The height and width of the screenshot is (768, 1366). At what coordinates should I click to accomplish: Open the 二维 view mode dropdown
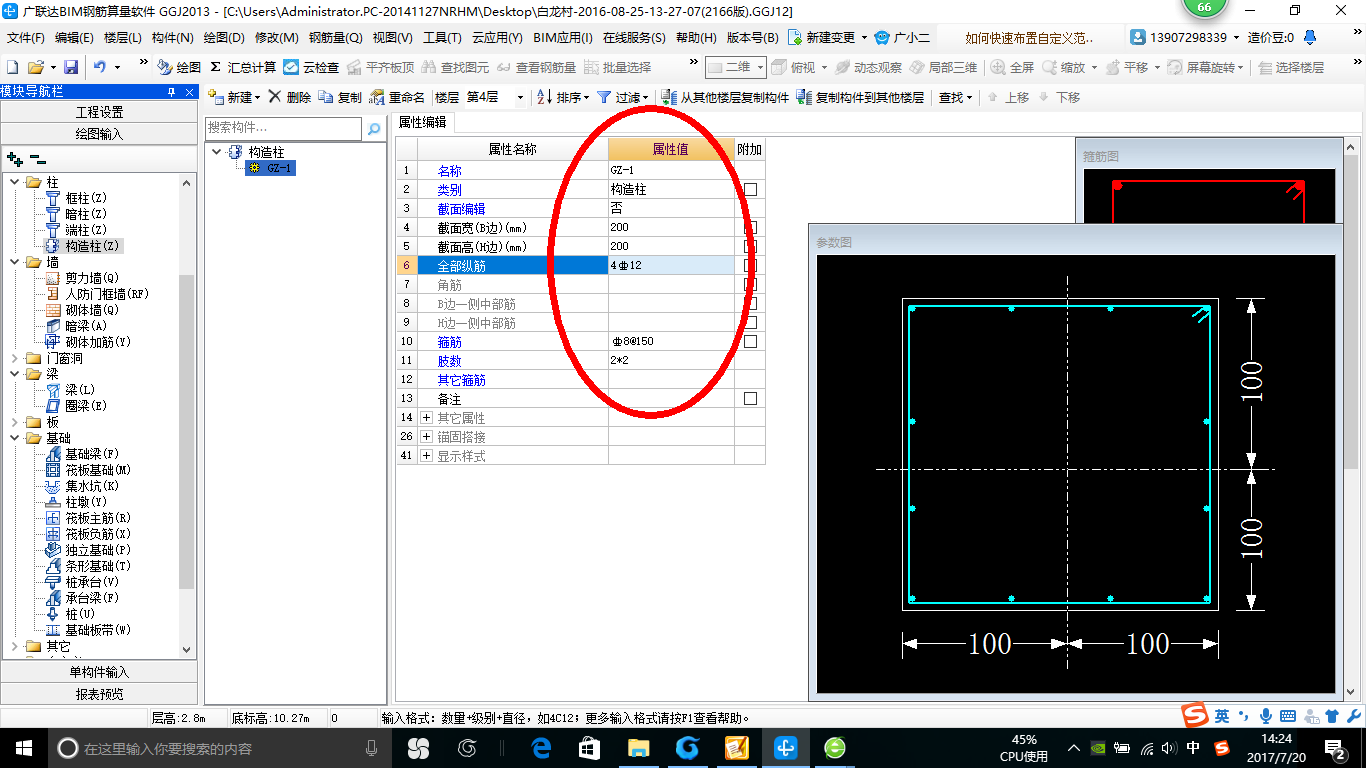pyautogui.click(x=760, y=67)
